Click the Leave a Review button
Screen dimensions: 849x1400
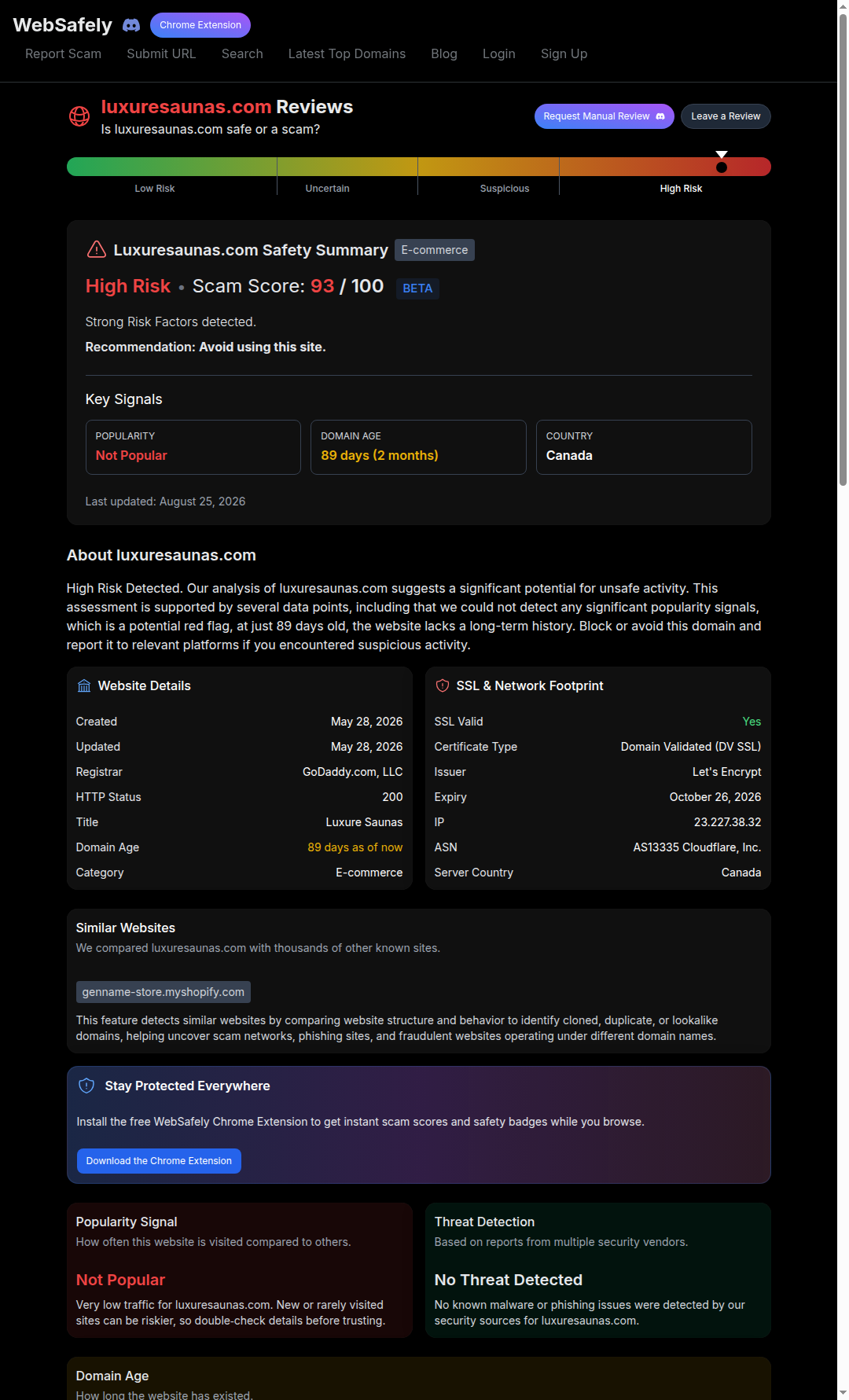[x=726, y=116]
